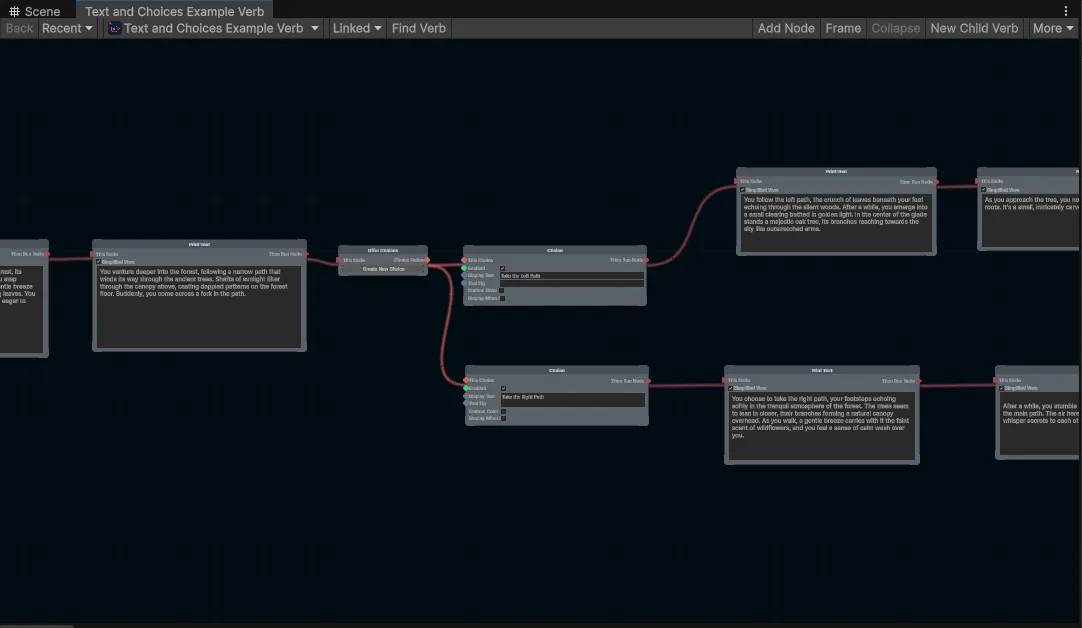Click the Display Text port on the Right Path choice

[466, 396]
